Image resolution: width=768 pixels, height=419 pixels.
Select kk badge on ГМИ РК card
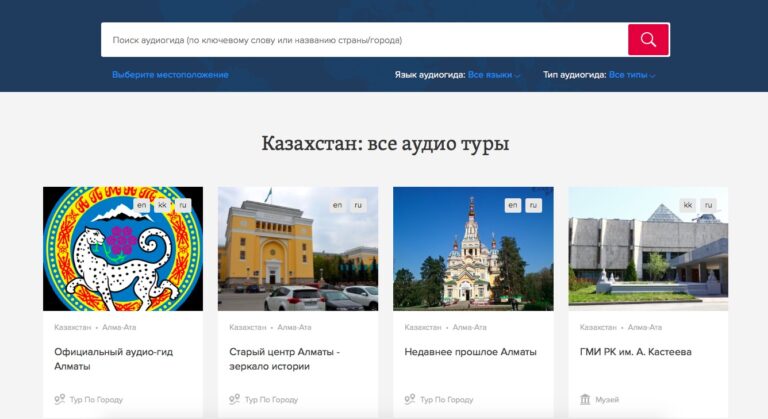(688, 205)
